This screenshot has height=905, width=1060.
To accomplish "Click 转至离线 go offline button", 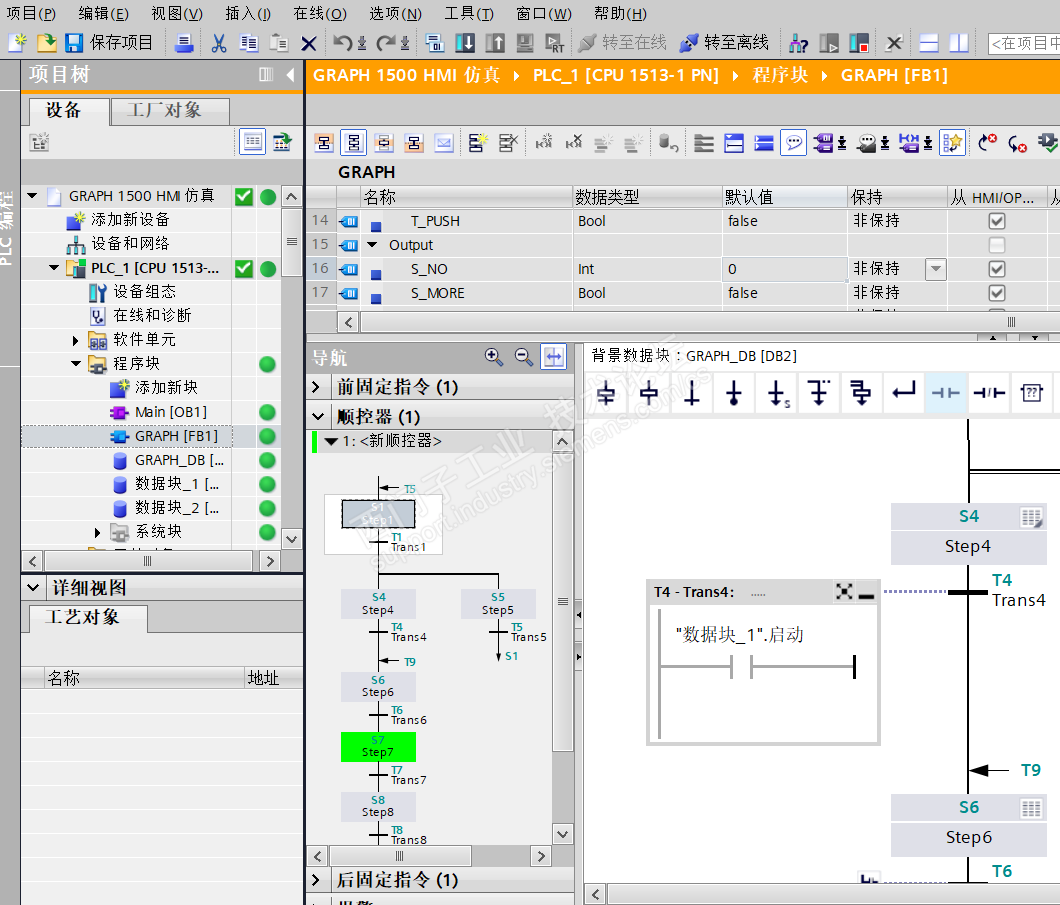I will (724, 43).
